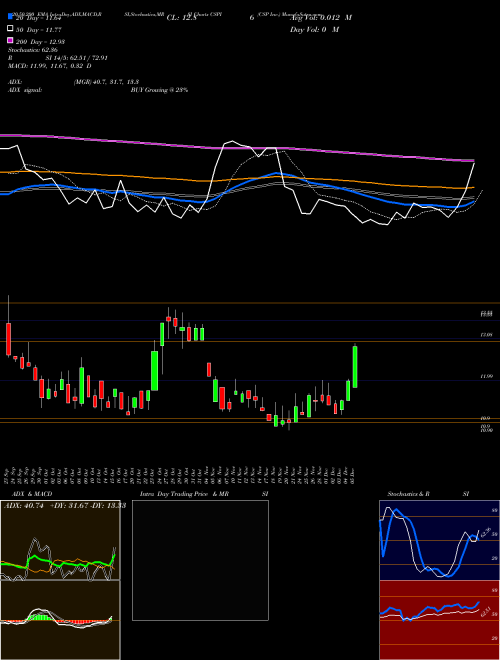Click the '(MGR) 40.7, 31.7, 13.3' ADX values
This screenshot has height=660, width=500.
pos(106,82)
